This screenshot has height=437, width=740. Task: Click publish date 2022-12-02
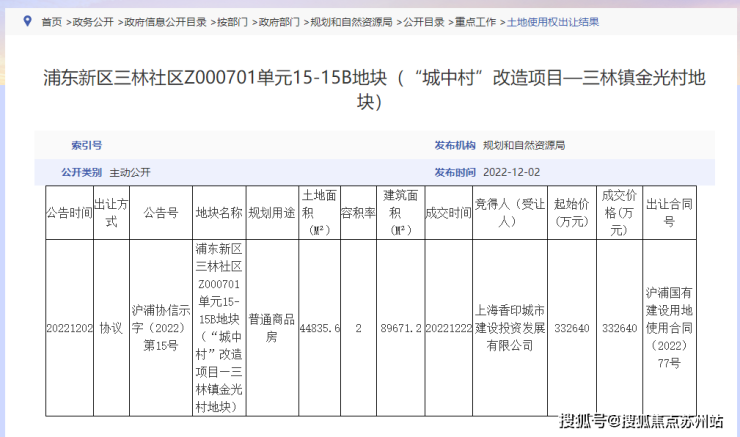512,172
